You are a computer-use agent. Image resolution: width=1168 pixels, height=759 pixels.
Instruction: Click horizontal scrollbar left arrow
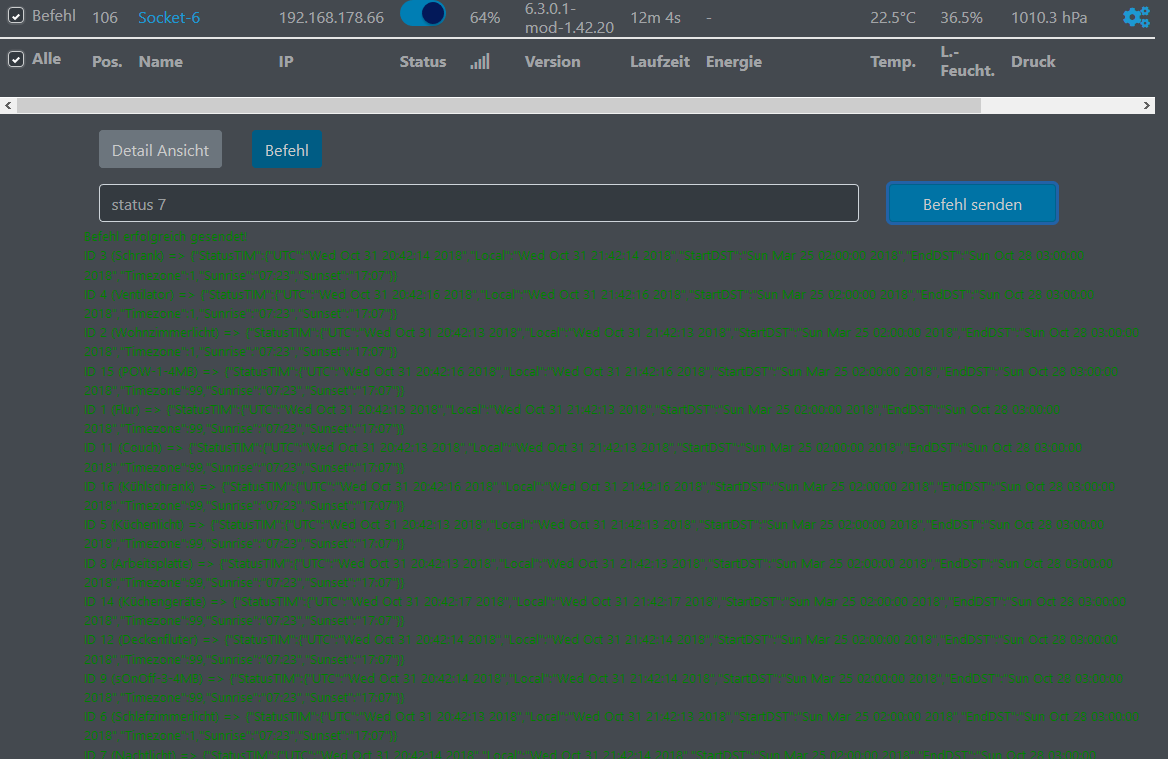click(8, 106)
